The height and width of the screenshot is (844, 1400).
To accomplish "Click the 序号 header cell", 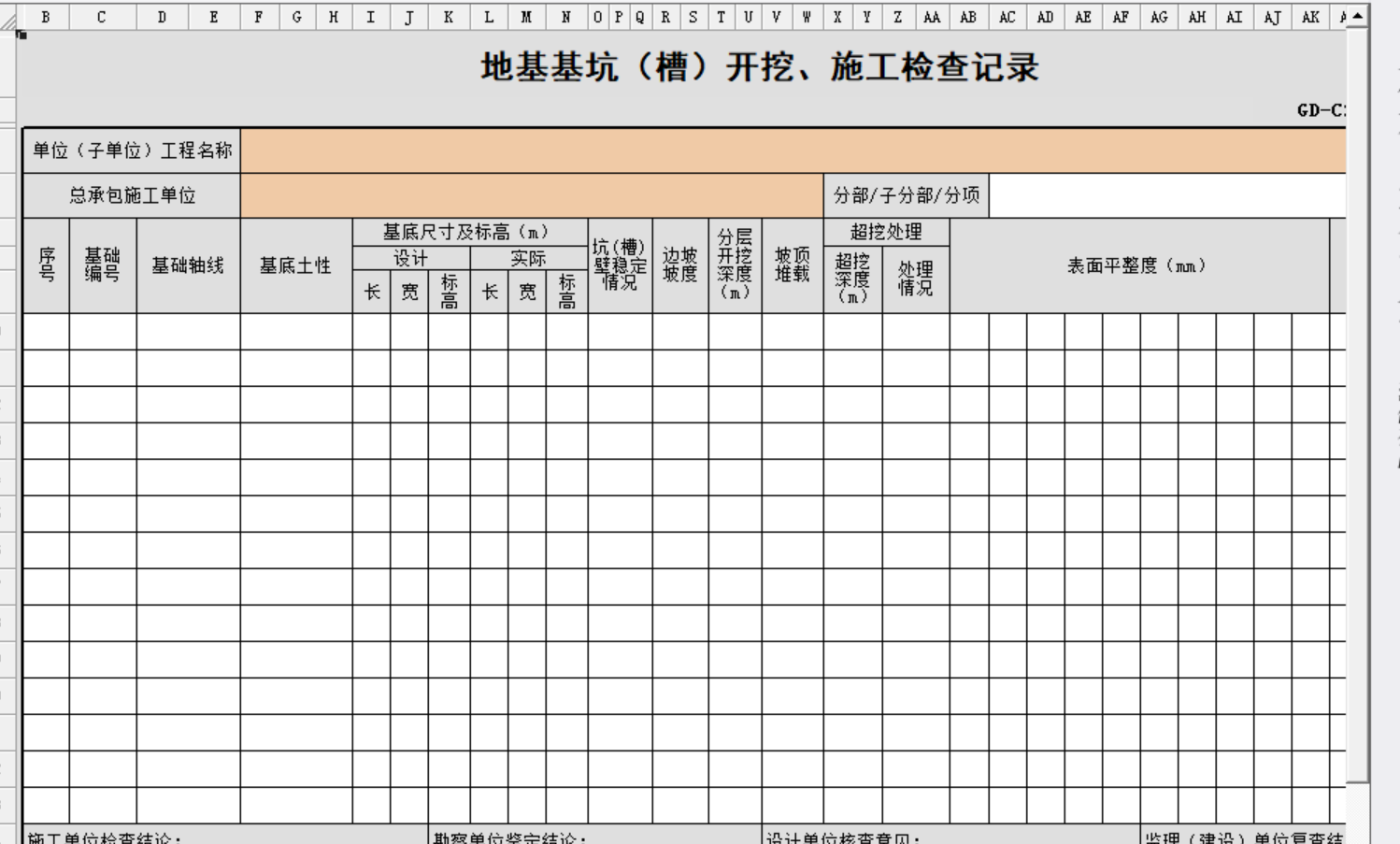I will pyautogui.click(x=47, y=265).
